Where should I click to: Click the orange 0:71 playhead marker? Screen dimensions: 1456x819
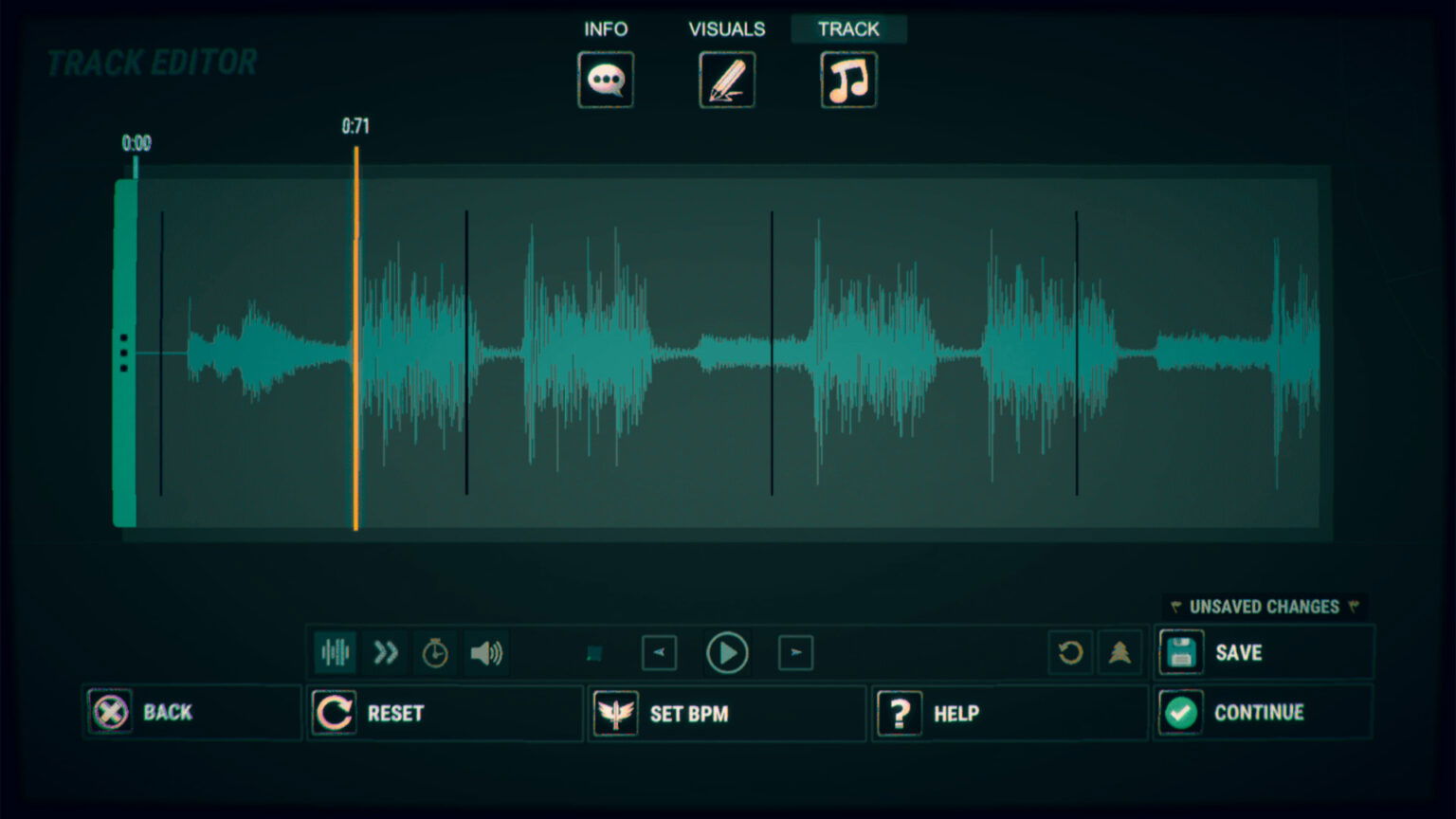click(x=356, y=332)
